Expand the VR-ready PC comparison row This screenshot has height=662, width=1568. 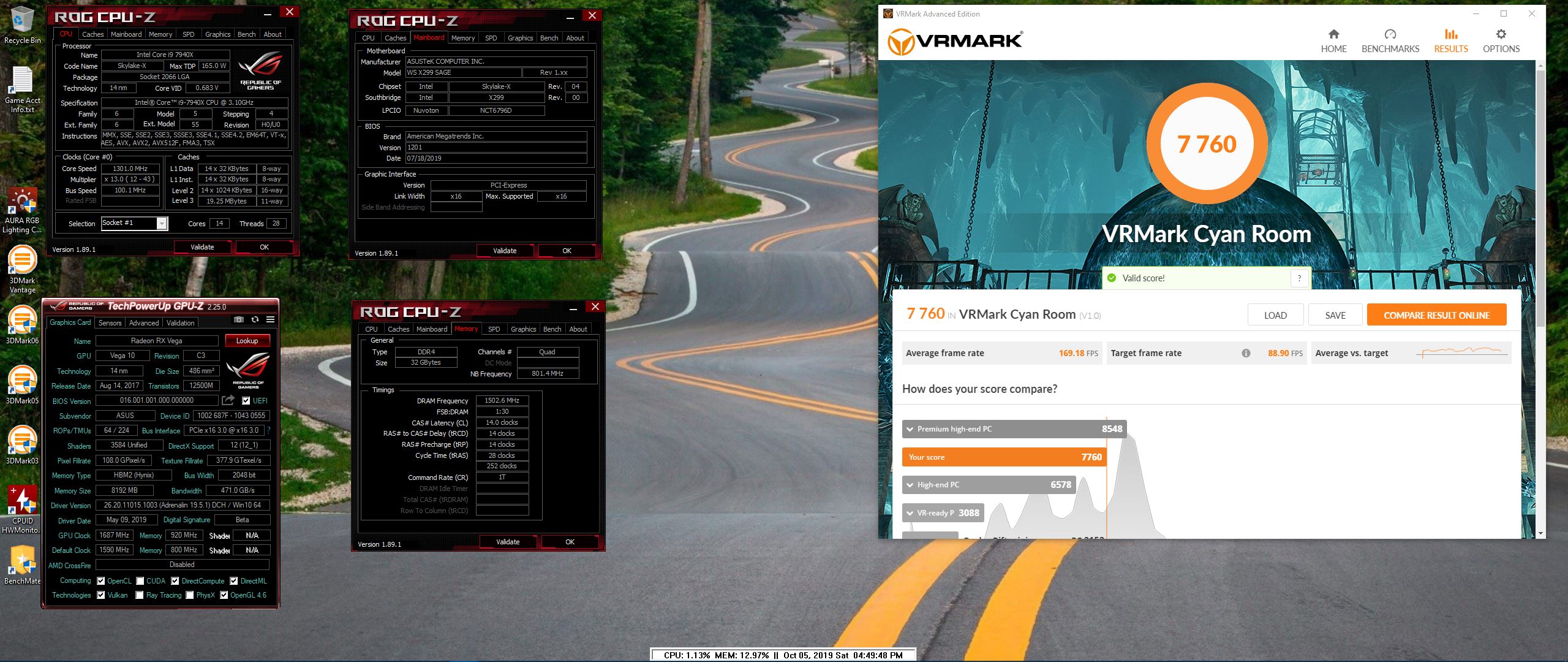pos(910,513)
